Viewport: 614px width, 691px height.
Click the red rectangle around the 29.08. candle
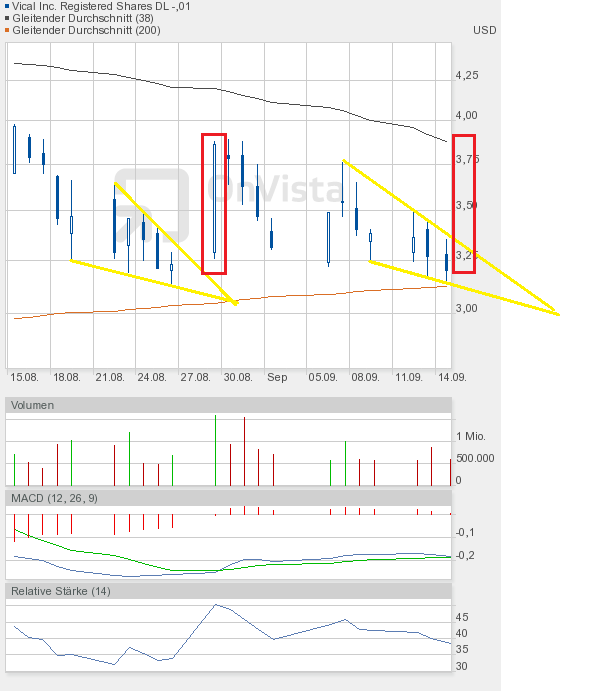click(x=214, y=203)
